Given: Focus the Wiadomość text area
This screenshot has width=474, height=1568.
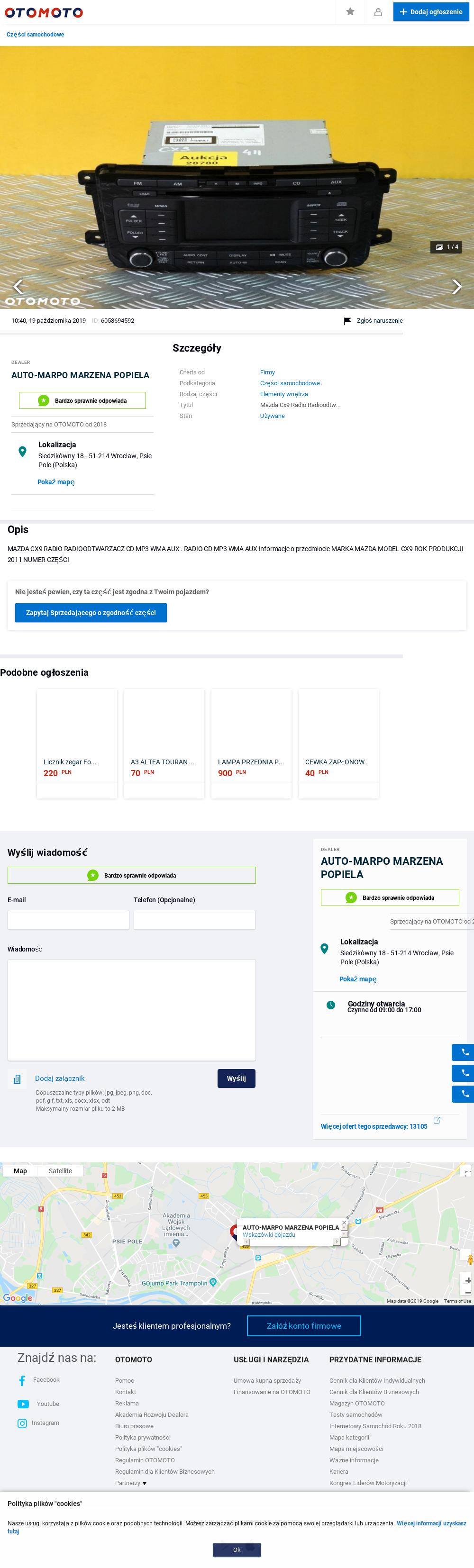Looking at the screenshot, I should click(x=132, y=1010).
